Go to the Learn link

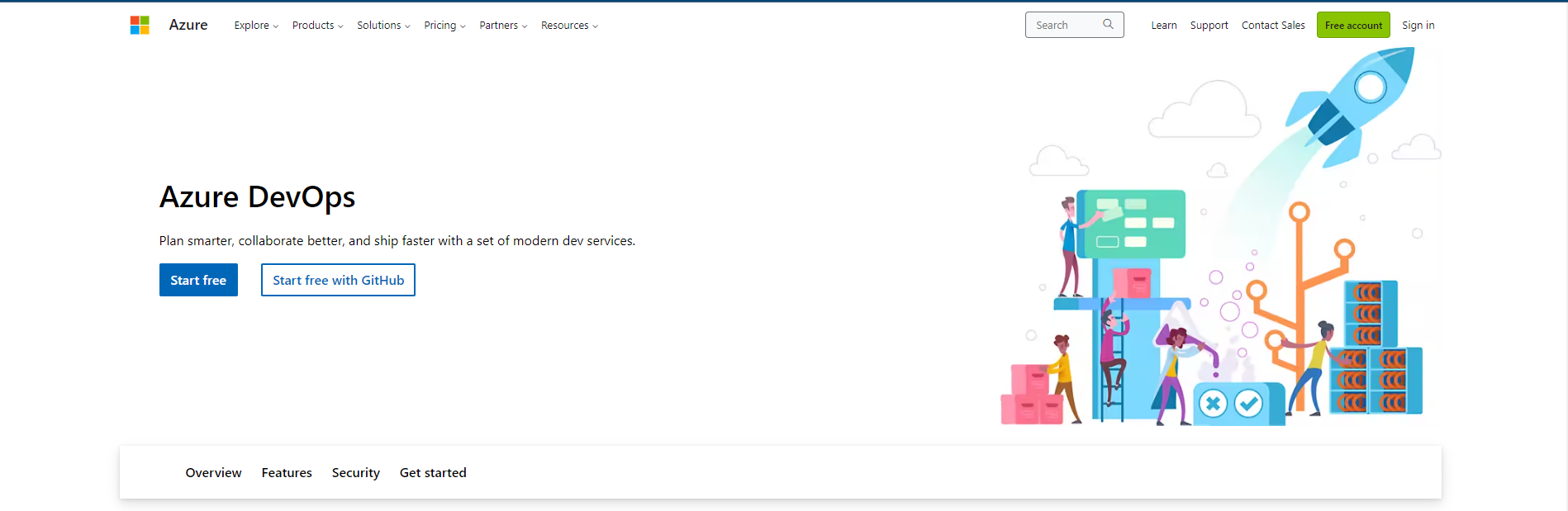[1164, 26]
